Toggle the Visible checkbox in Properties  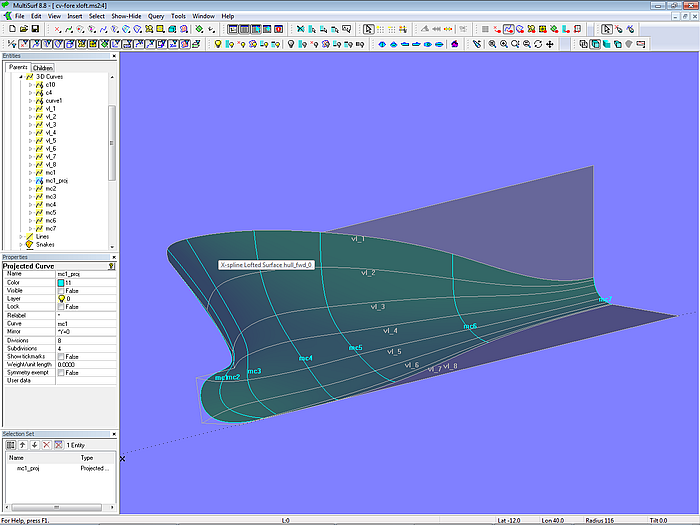pyautogui.click(x=62, y=290)
